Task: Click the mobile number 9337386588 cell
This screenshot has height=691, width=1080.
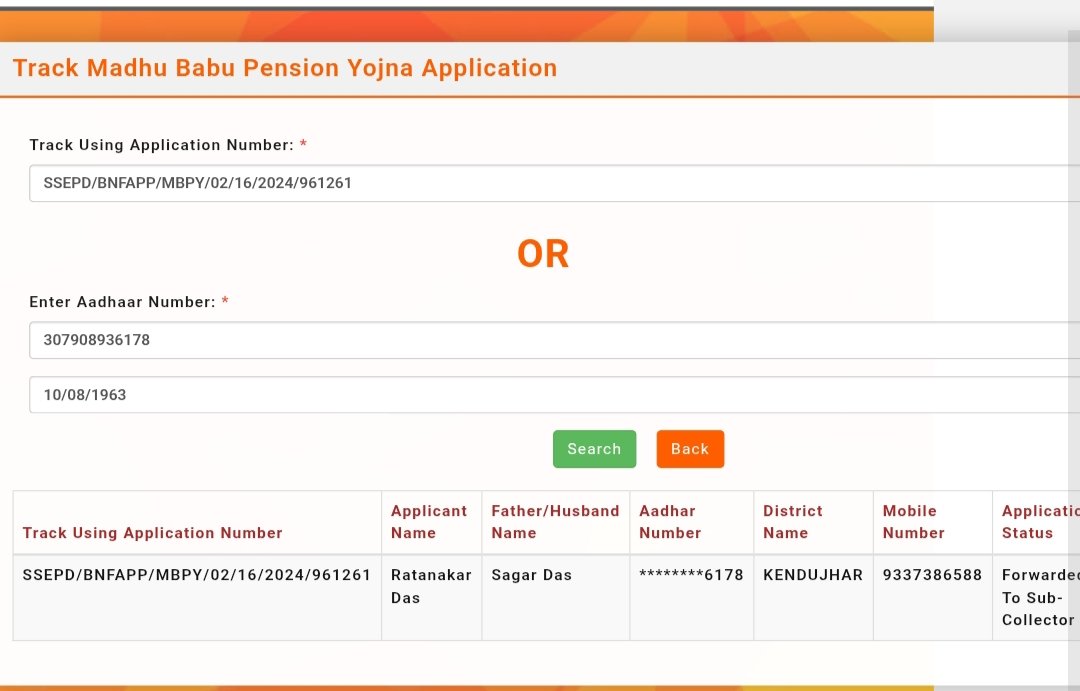Action: point(933,597)
